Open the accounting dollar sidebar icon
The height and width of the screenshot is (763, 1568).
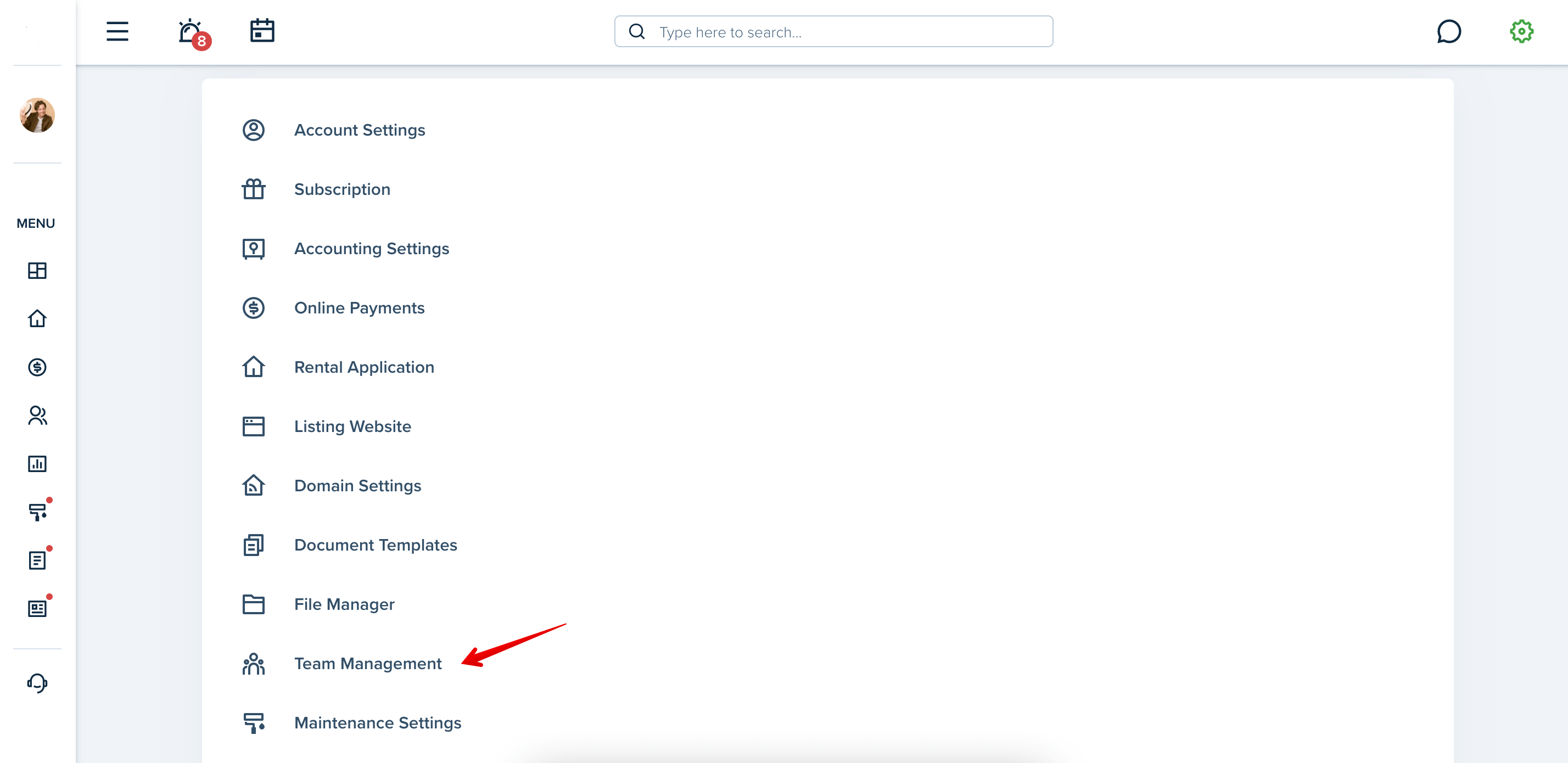click(x=37, y=367)
